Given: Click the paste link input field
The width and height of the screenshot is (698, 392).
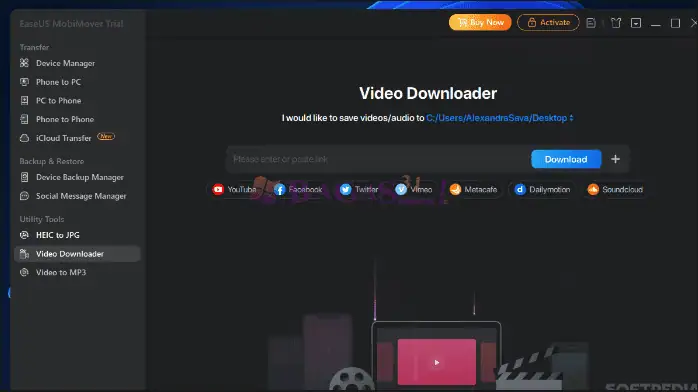Looking at the screenshot, I should point(378,159).
